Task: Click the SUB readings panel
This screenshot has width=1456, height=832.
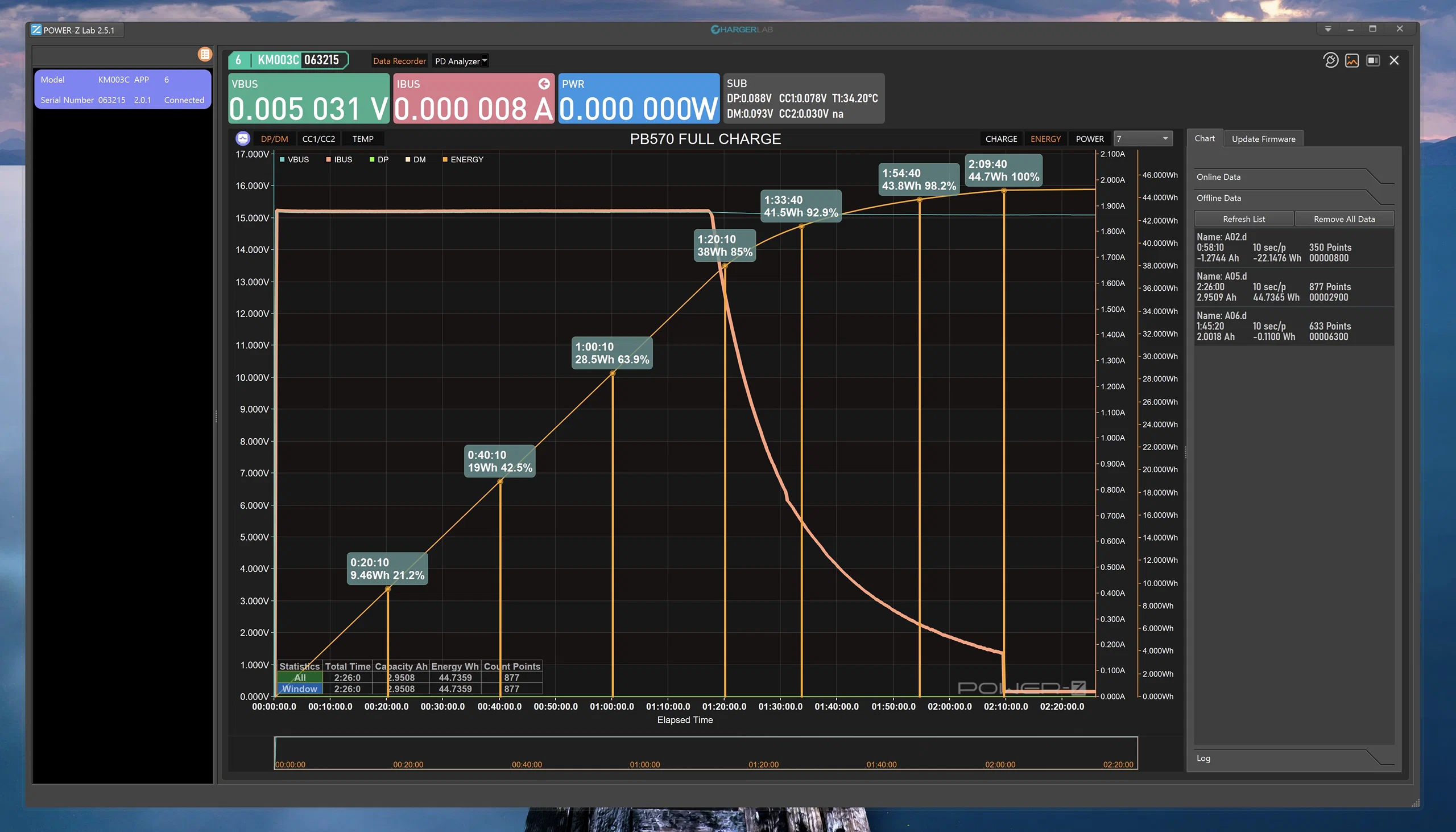Action: pyautogui.click(x=804, y=98)
